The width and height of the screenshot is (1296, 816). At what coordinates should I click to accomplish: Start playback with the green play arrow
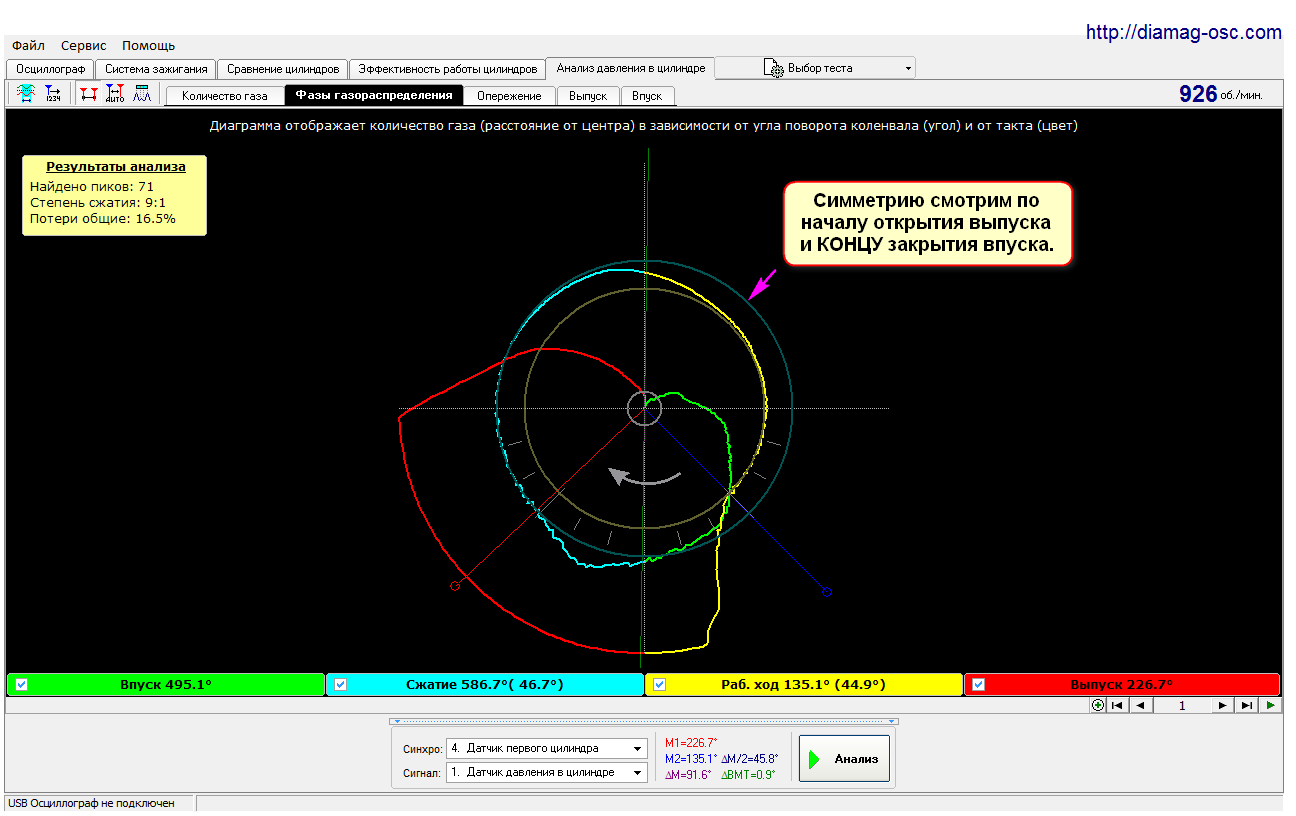pyautogui.click(x=1269, y=705)
